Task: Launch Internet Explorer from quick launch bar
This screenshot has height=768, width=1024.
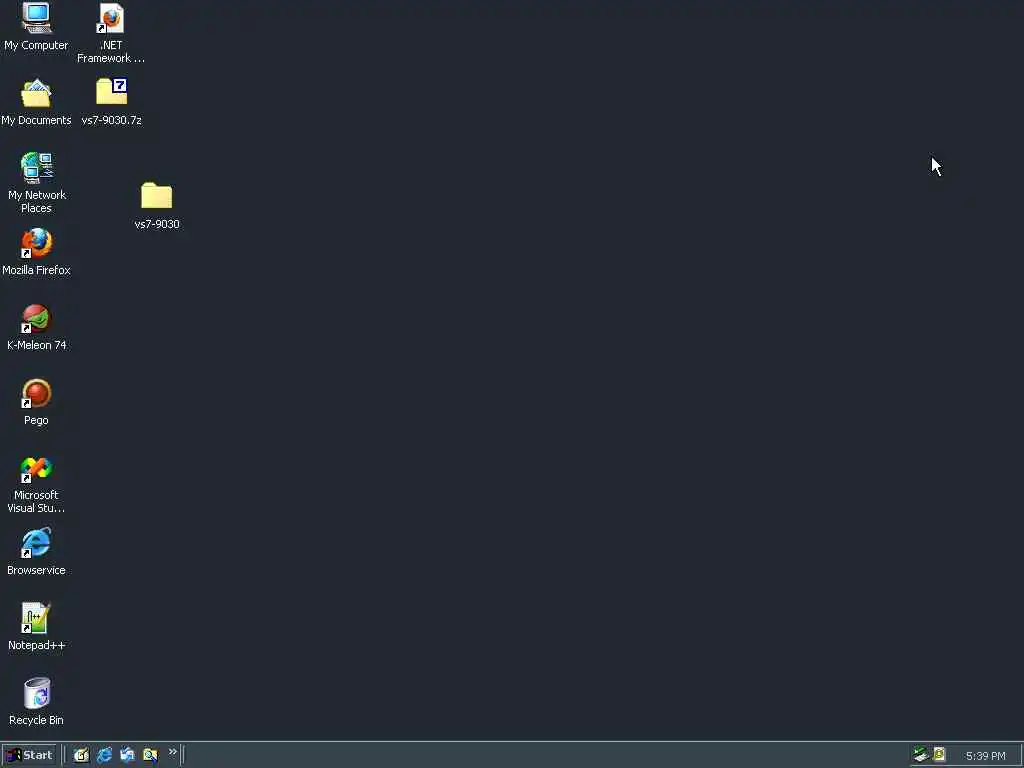Action: click(x=104, y=756)
